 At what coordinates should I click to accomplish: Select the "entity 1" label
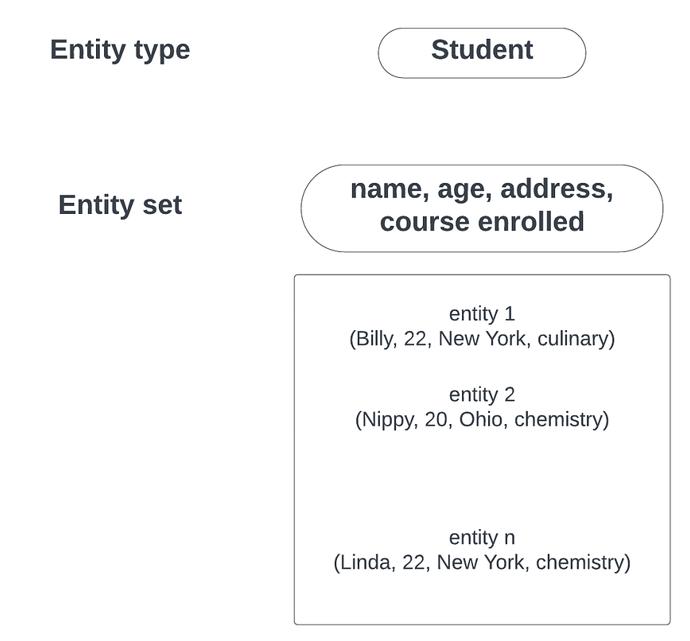(x=482, y=314)
